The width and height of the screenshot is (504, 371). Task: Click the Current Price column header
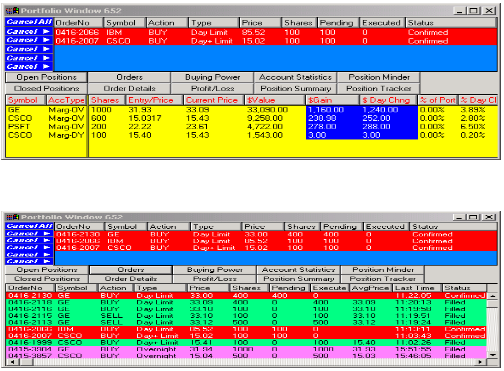[x=214, y=100]
